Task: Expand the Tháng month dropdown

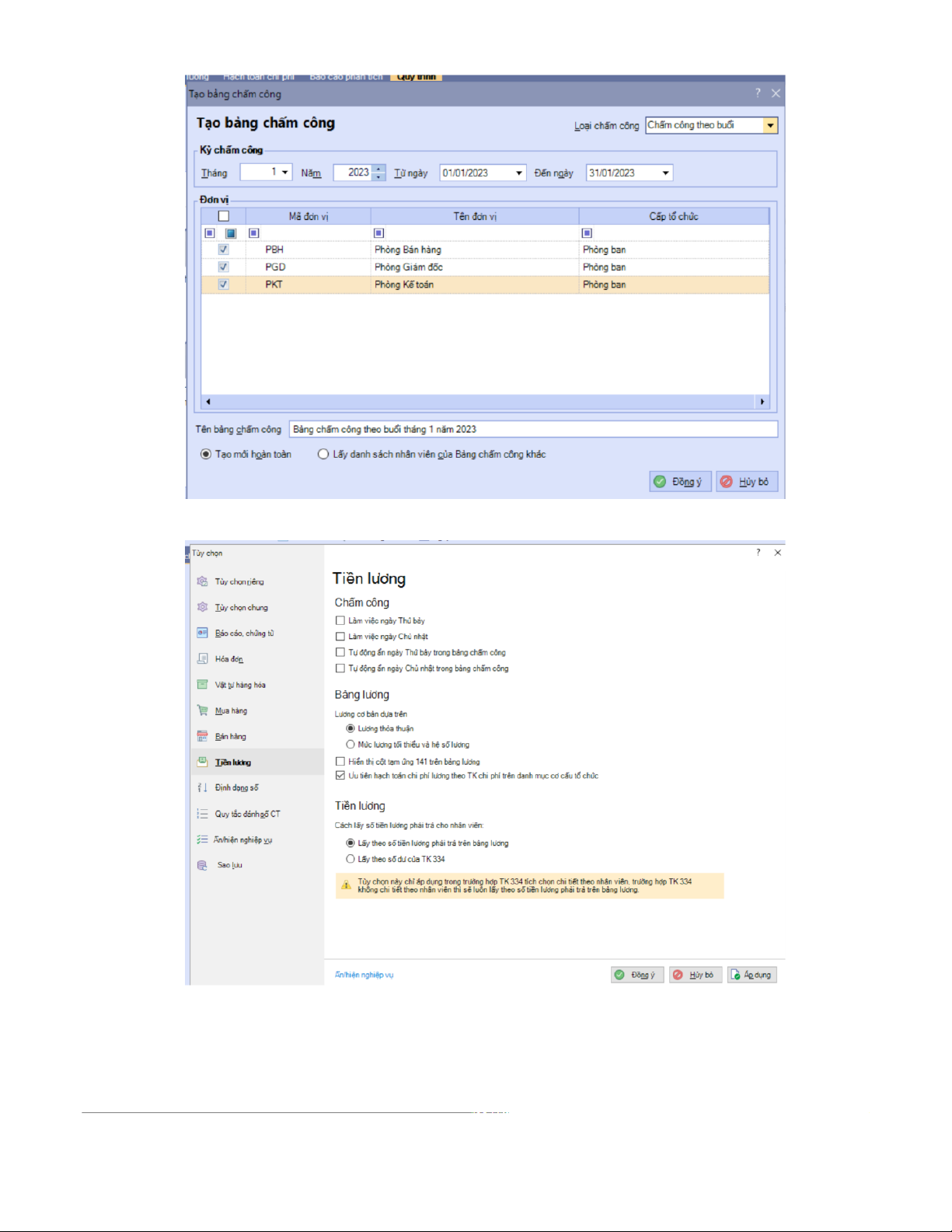Action: coord(284,173)
